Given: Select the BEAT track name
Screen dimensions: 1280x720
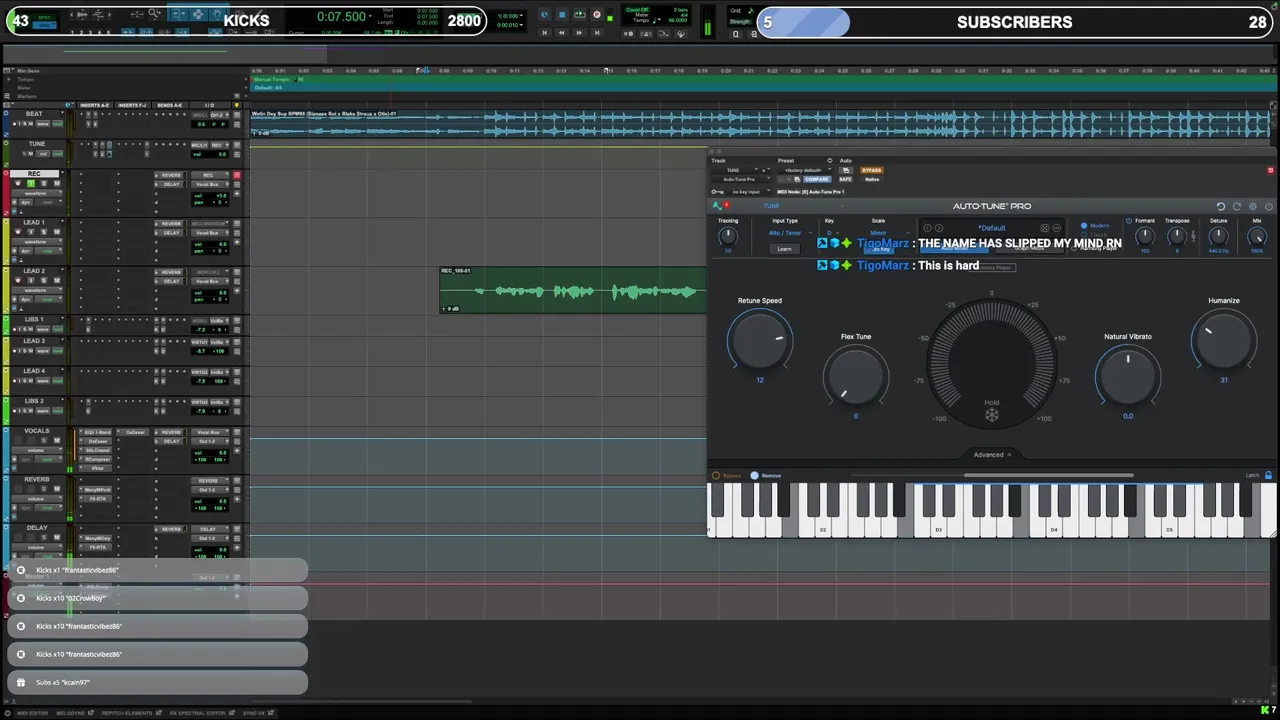Looking at the screenshot, I should coord(34,114).
